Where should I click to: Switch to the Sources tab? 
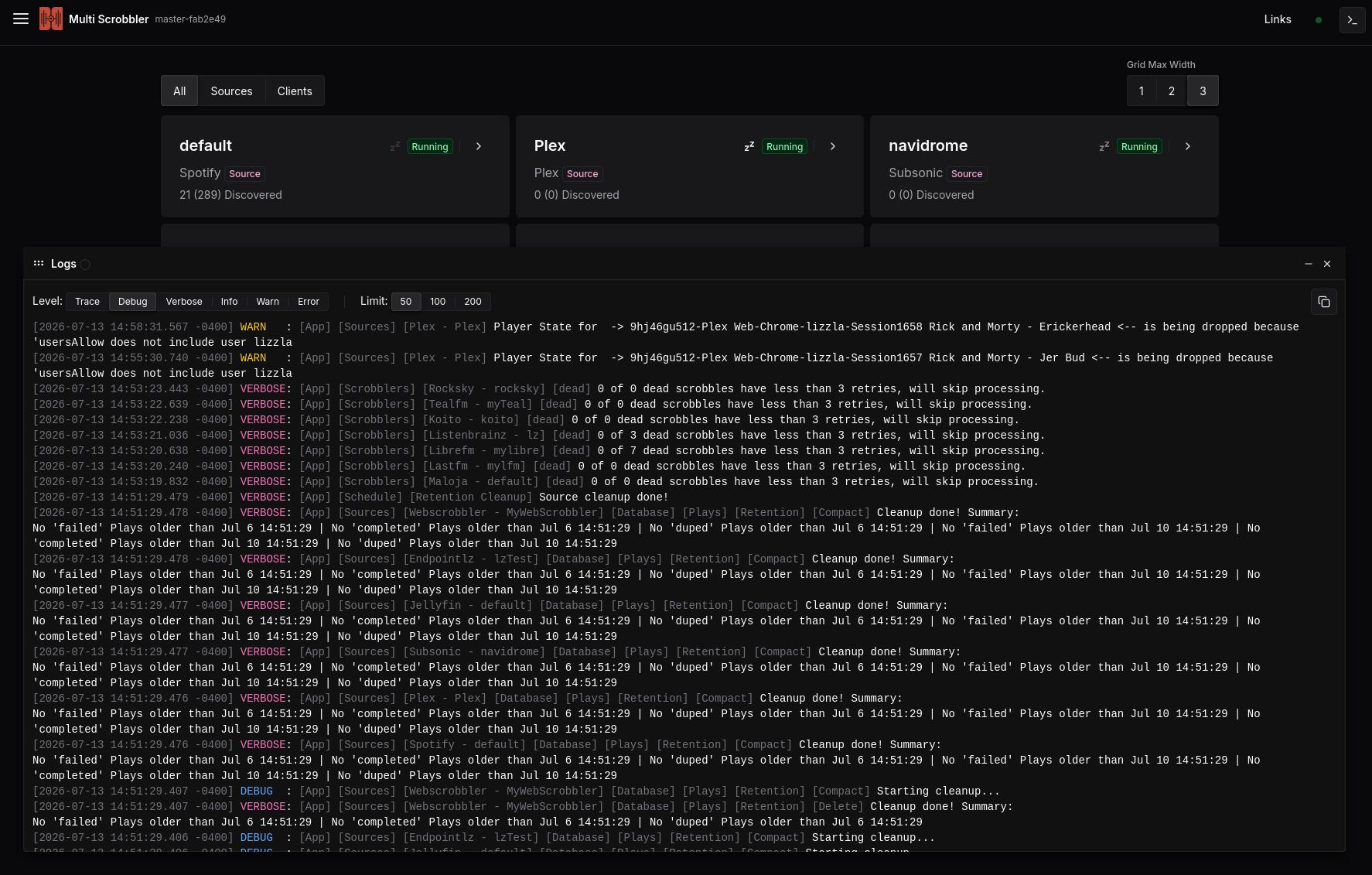pos(231,91)
